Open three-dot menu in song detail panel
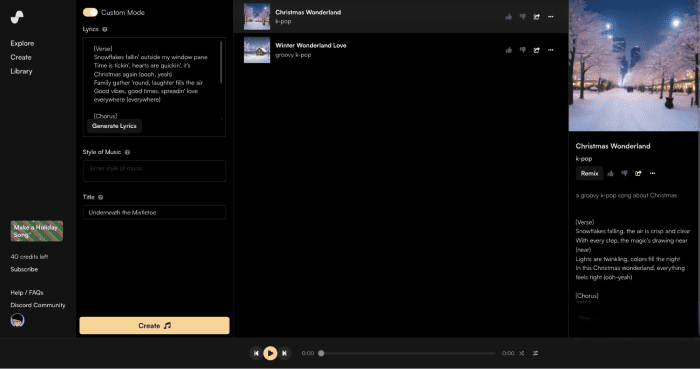This screenshot has width=700, height=369. click(652, 174)
